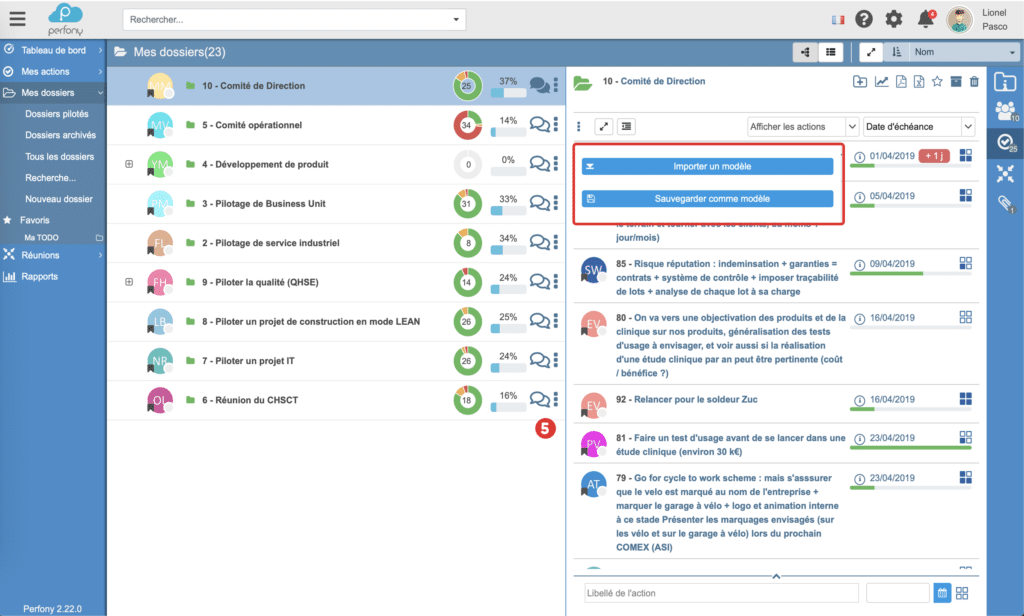The width and height of the screenshot is (1024, 616).
Task: Open the notifications bell icon
Action: (x=925, y=19)
